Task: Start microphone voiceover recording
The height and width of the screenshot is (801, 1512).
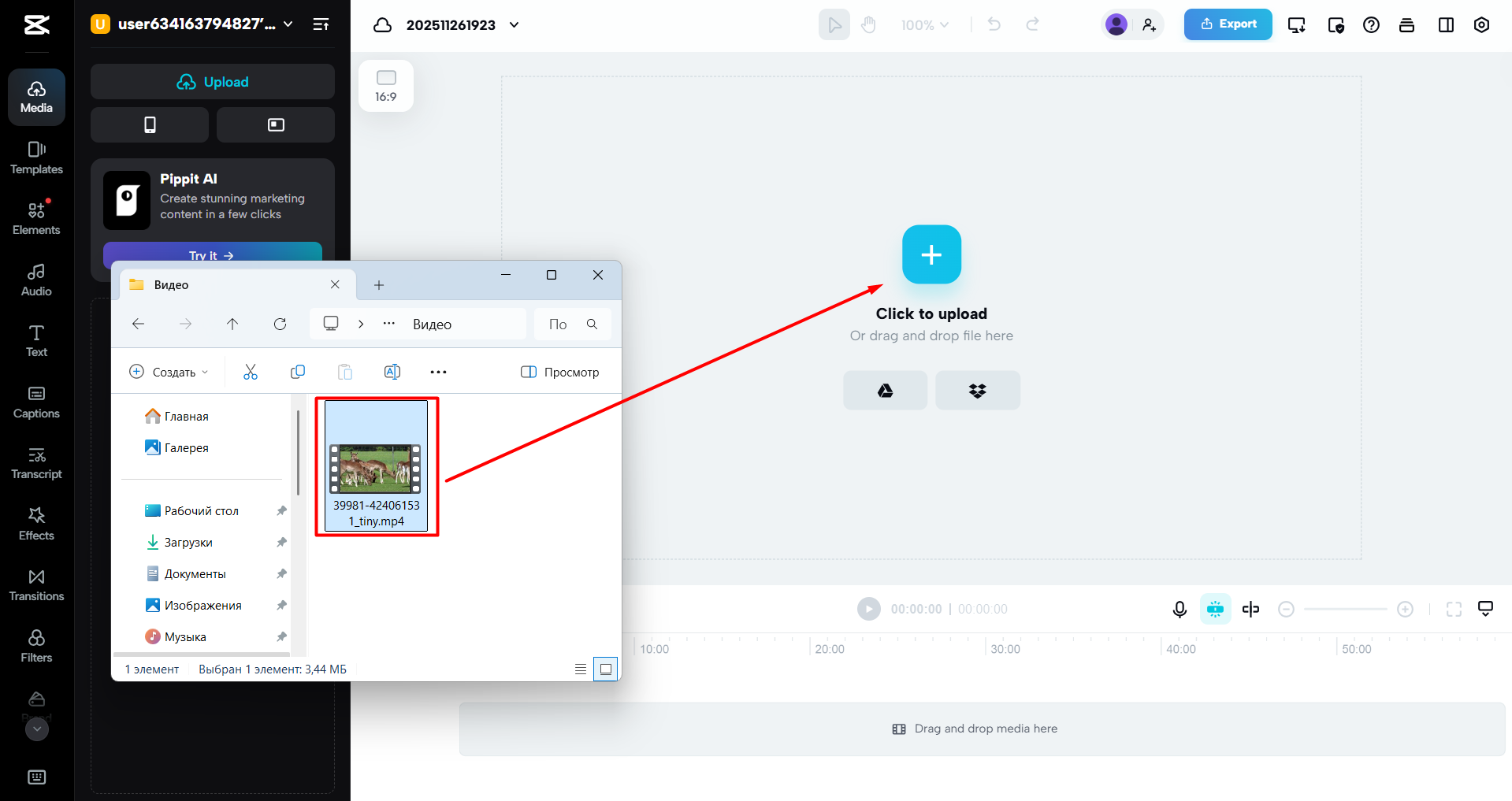Action: click(1179, 609)
